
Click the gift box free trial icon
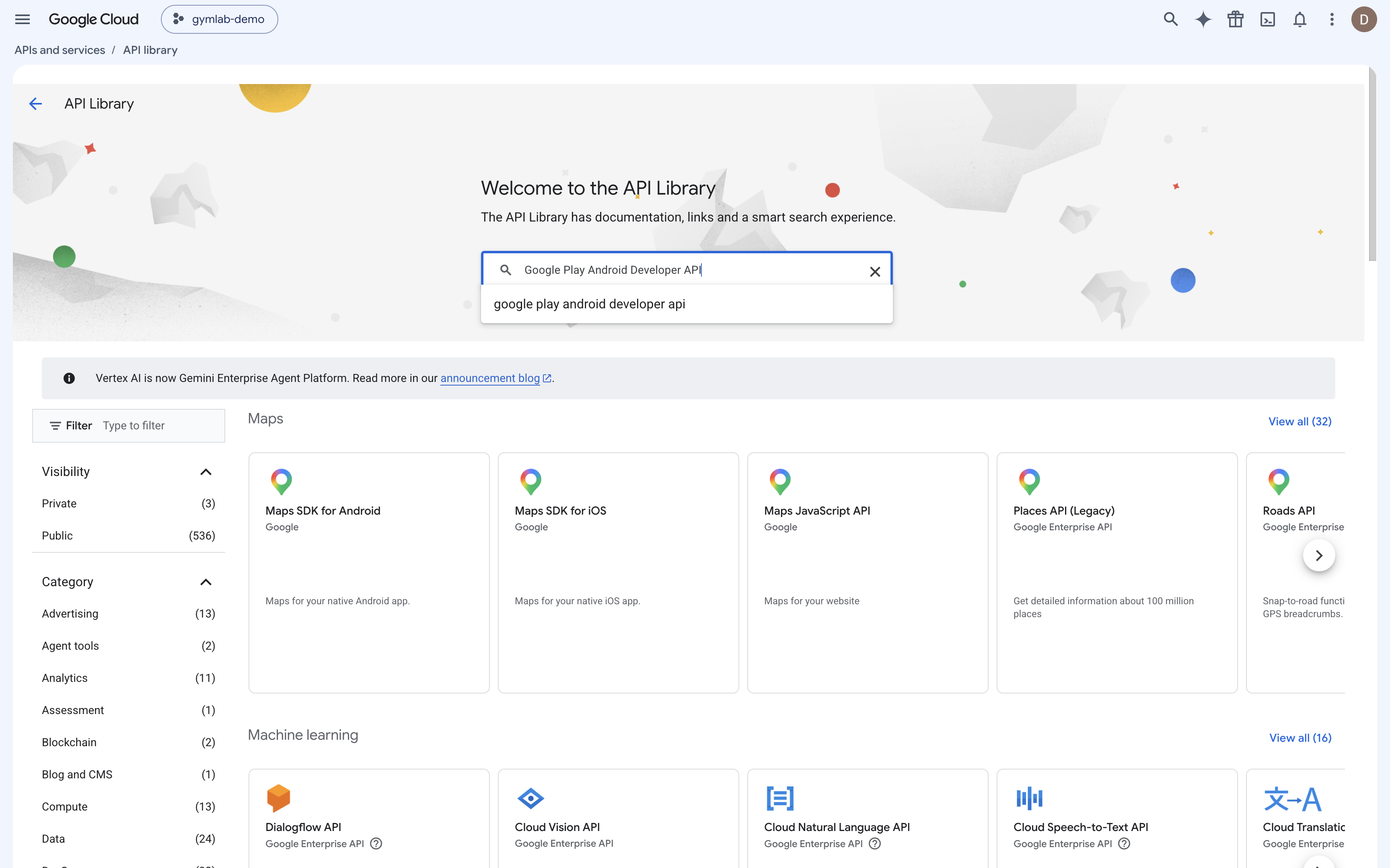point(1235,19)
